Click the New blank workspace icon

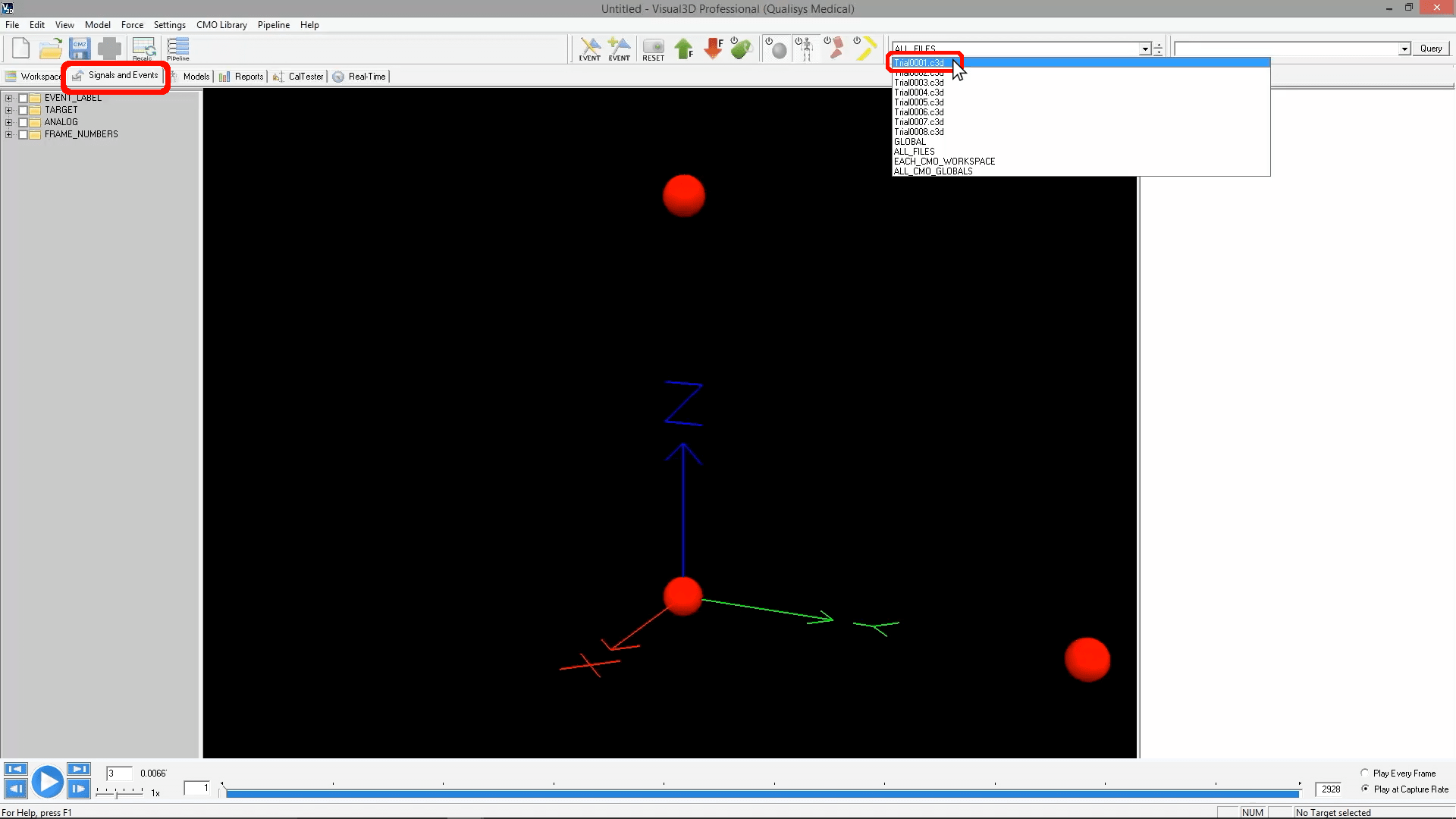click(20, 49)
